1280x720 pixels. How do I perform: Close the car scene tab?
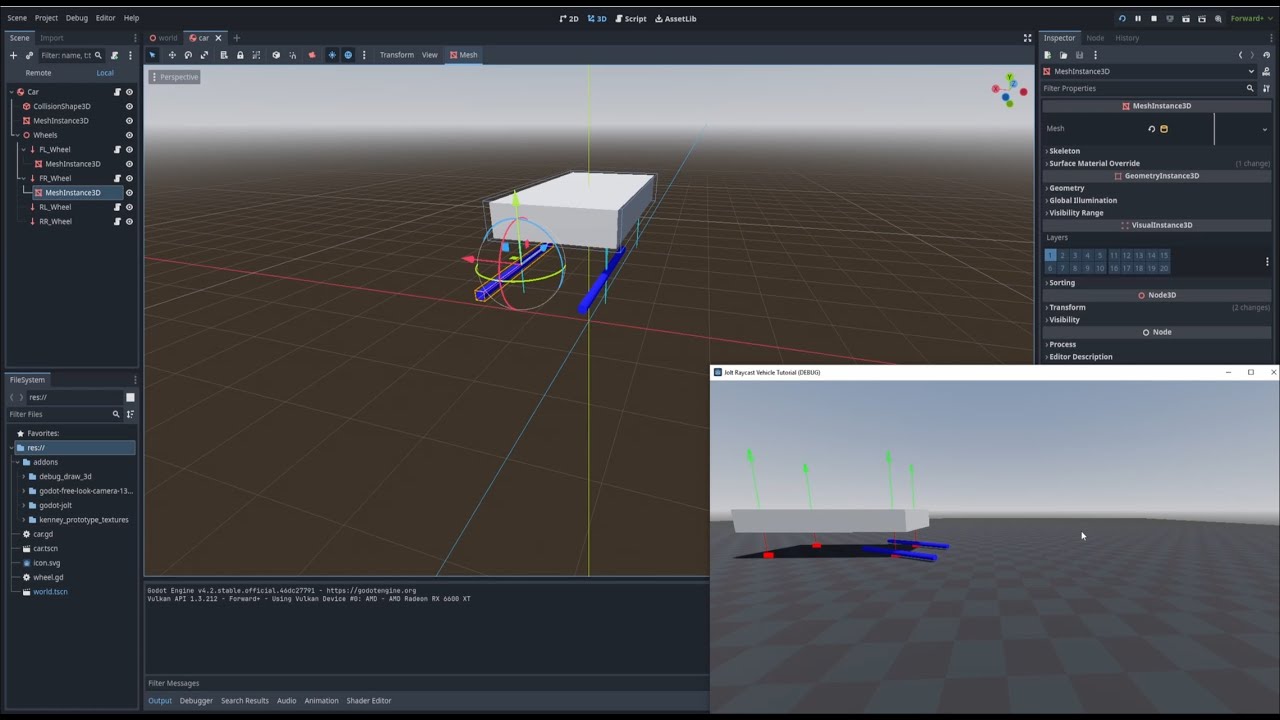coord(218,38)
